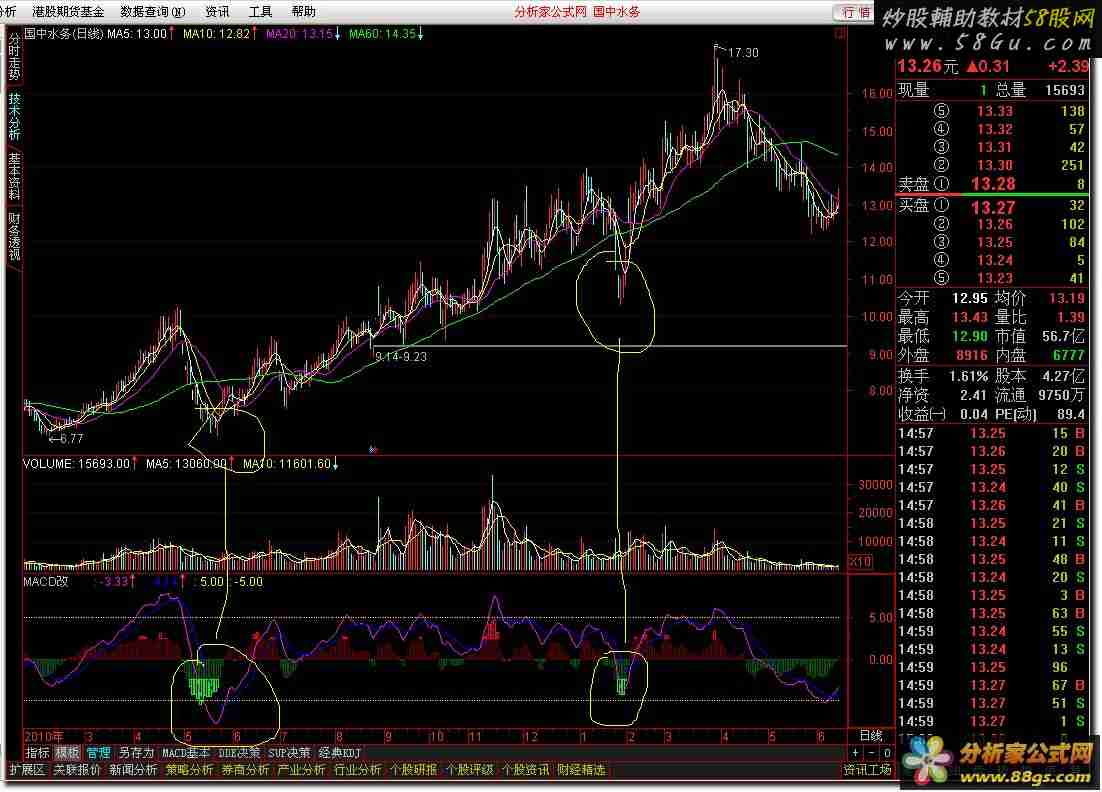Screen dimensions: 1102x792
Task: Open the 财务透视 side tab
Action: 14,235
